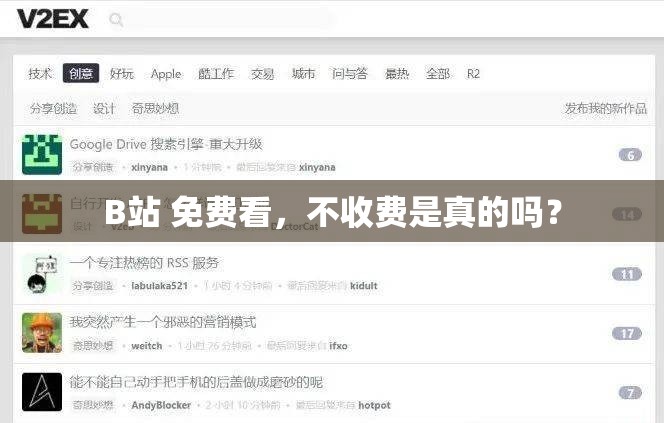Open xinyana's green pixel avatar
The image size is (664, 423).
click(x=42, y=155)
